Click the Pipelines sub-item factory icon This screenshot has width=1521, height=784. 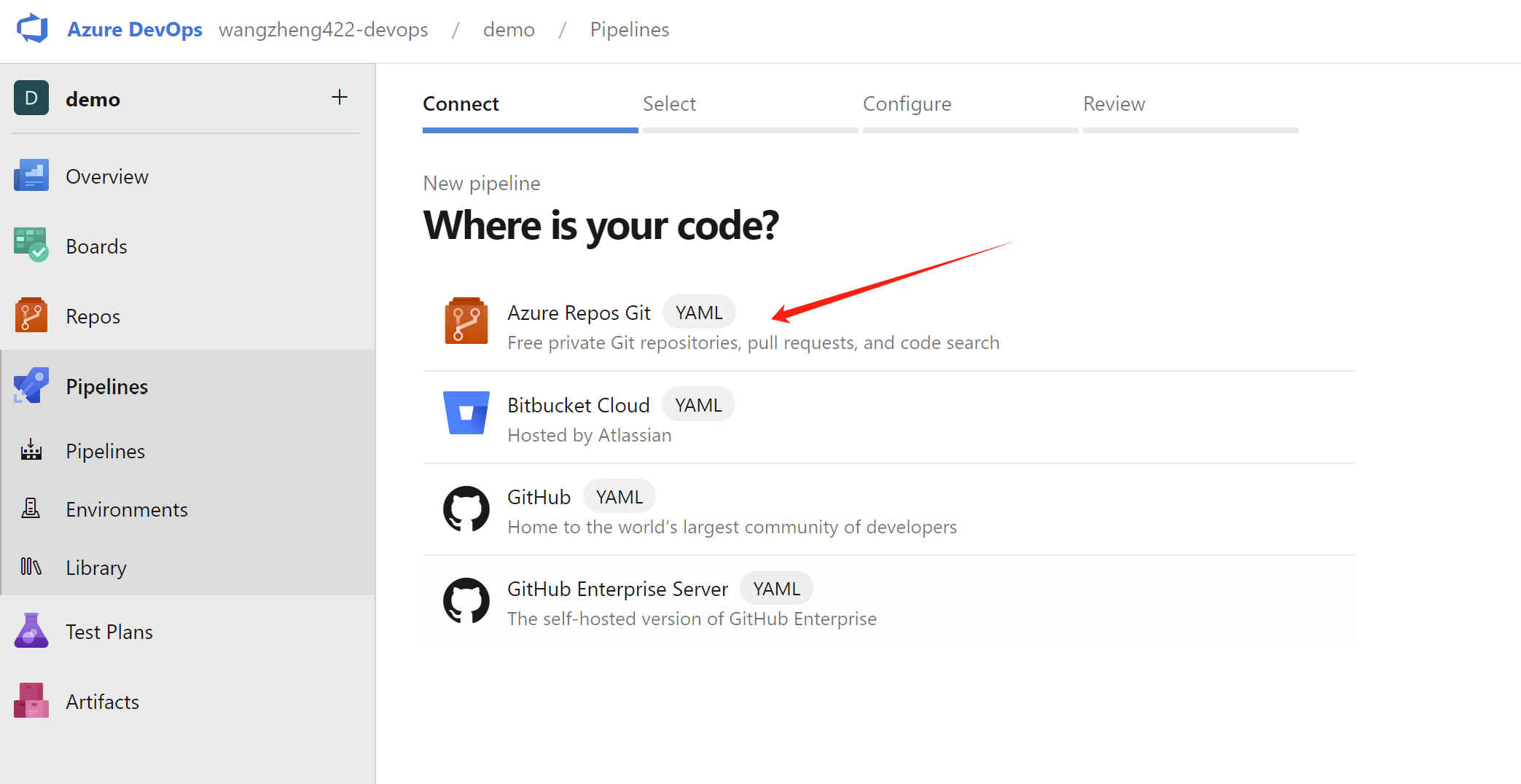point(31,450)
